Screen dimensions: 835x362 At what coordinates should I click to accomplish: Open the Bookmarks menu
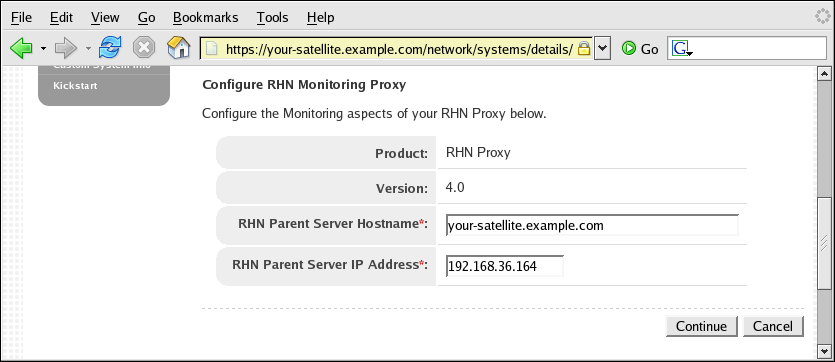pos(206,18)
